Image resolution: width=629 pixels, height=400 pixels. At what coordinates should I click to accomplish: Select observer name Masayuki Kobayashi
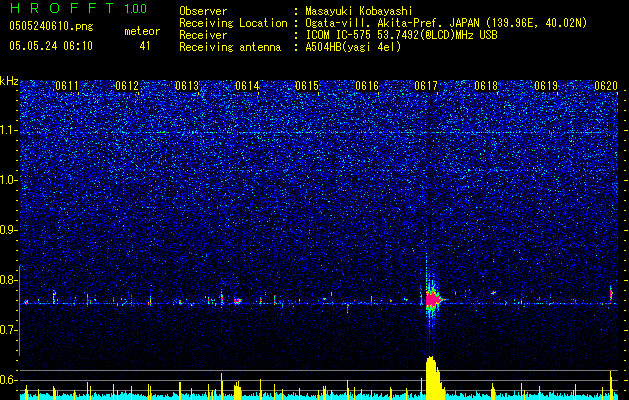359,11
